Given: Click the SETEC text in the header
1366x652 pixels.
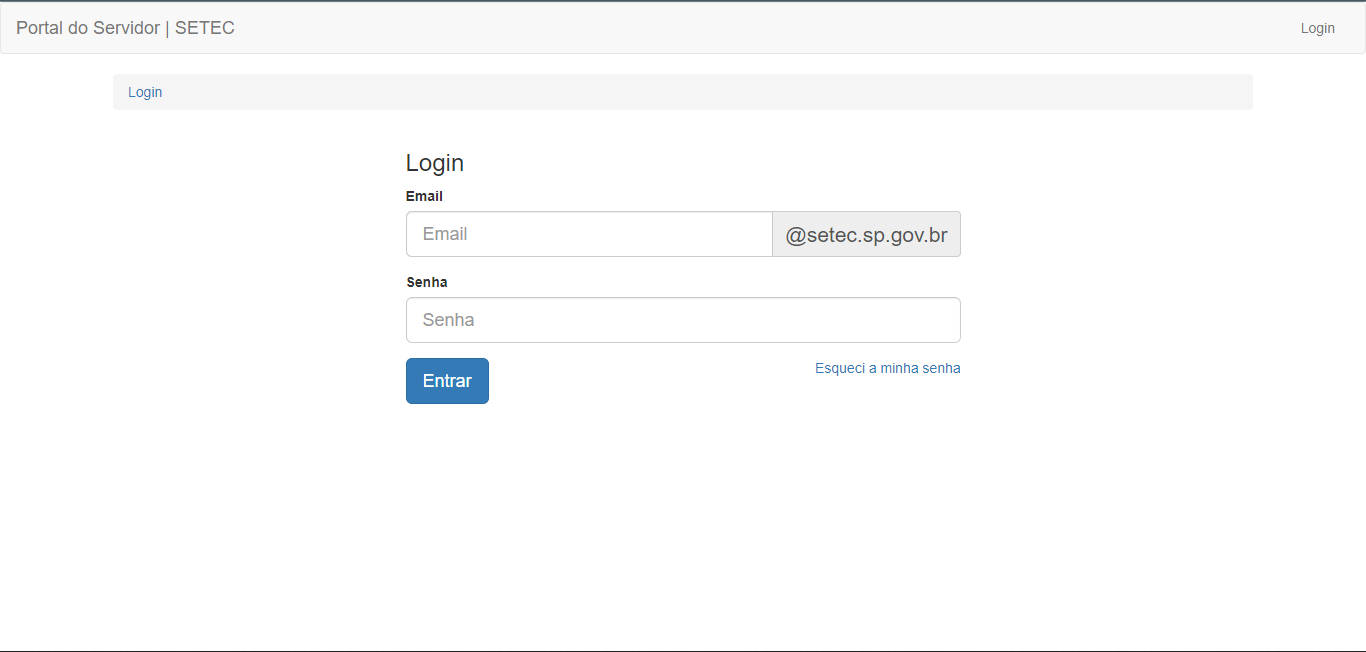Looking at the screenshot, I should (x=205, y=28).
